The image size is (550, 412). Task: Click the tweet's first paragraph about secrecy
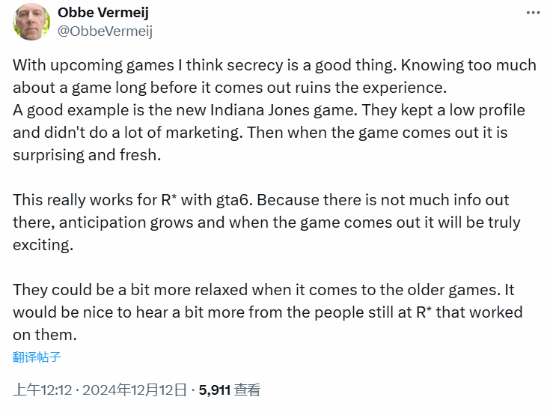tap(275, 110)
